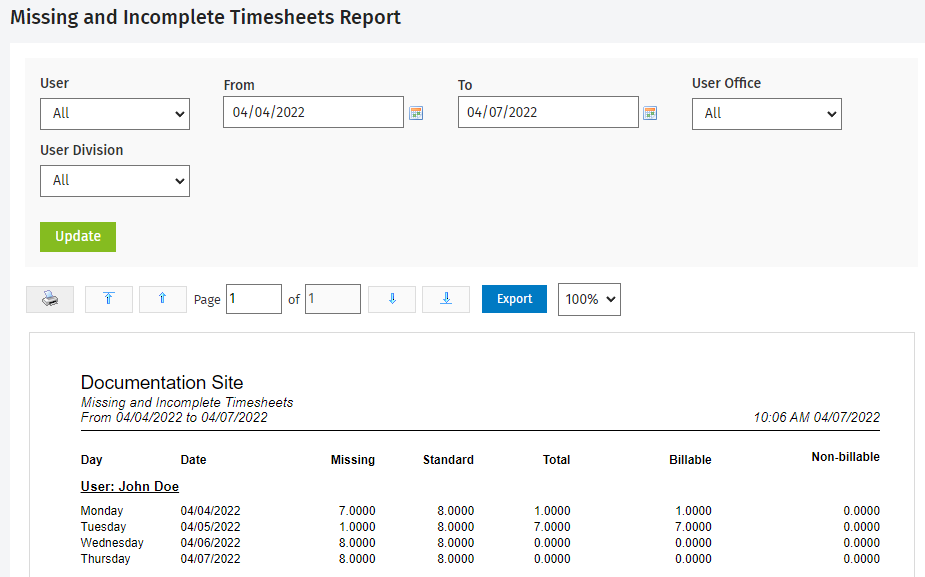Click the next page arrow icon

[391, 299]
